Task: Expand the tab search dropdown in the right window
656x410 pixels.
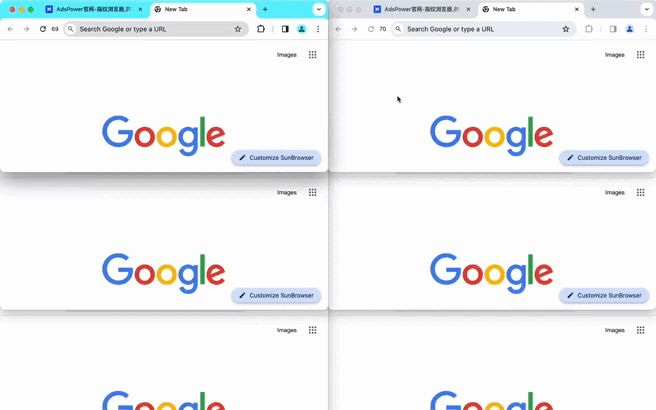Action: 647,9
